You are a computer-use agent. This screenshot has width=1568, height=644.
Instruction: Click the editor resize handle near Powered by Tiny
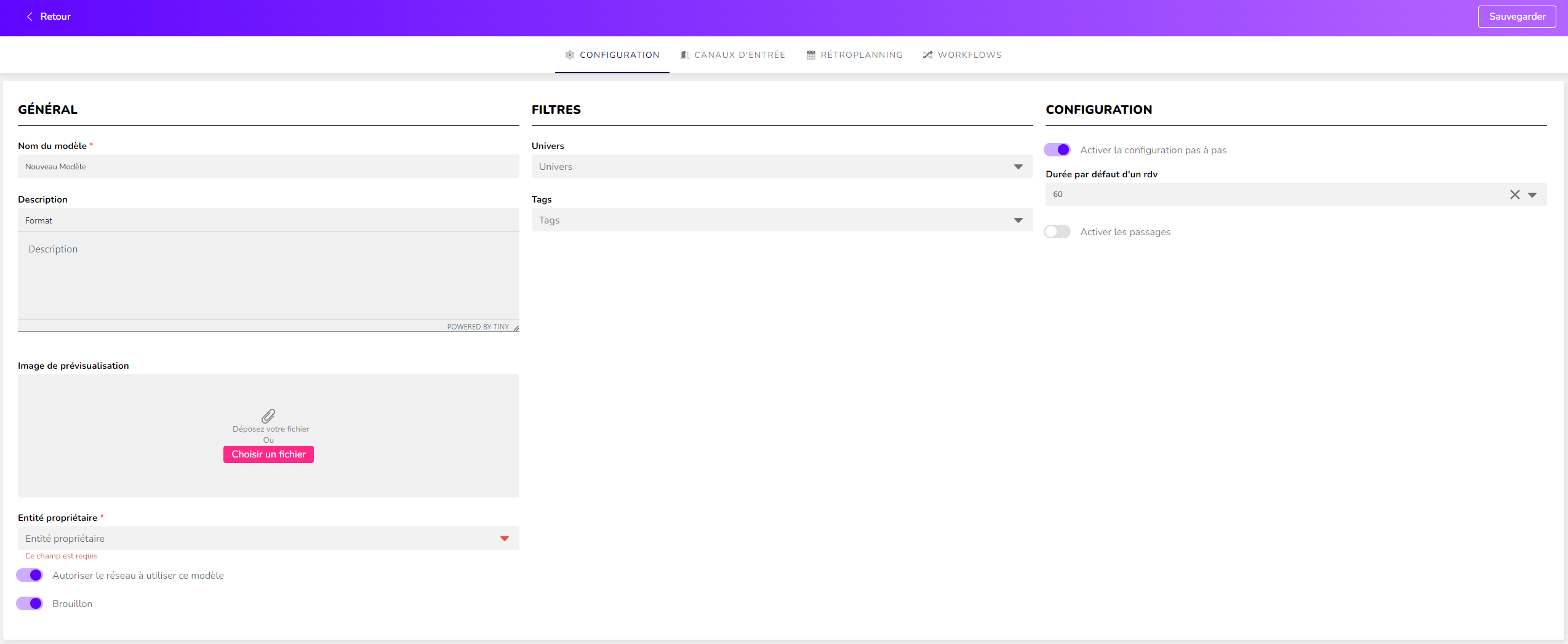point(516,328)
